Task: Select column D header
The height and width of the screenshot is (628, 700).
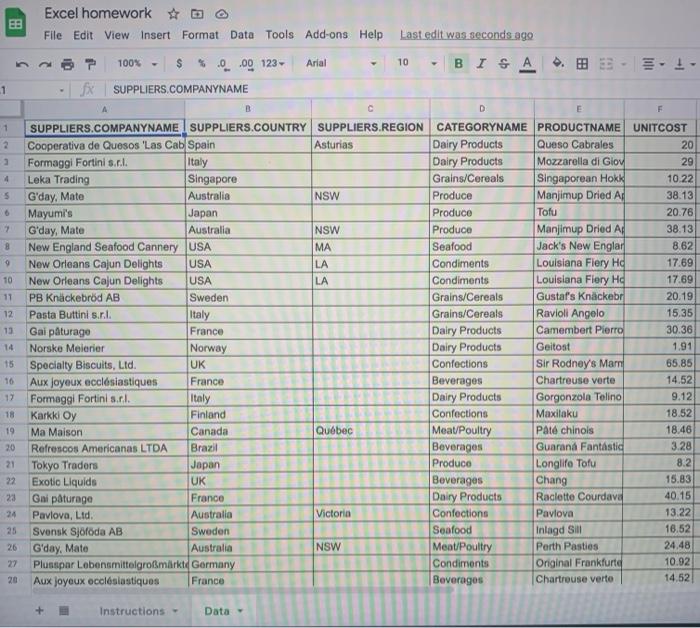Action: (482, 109)
